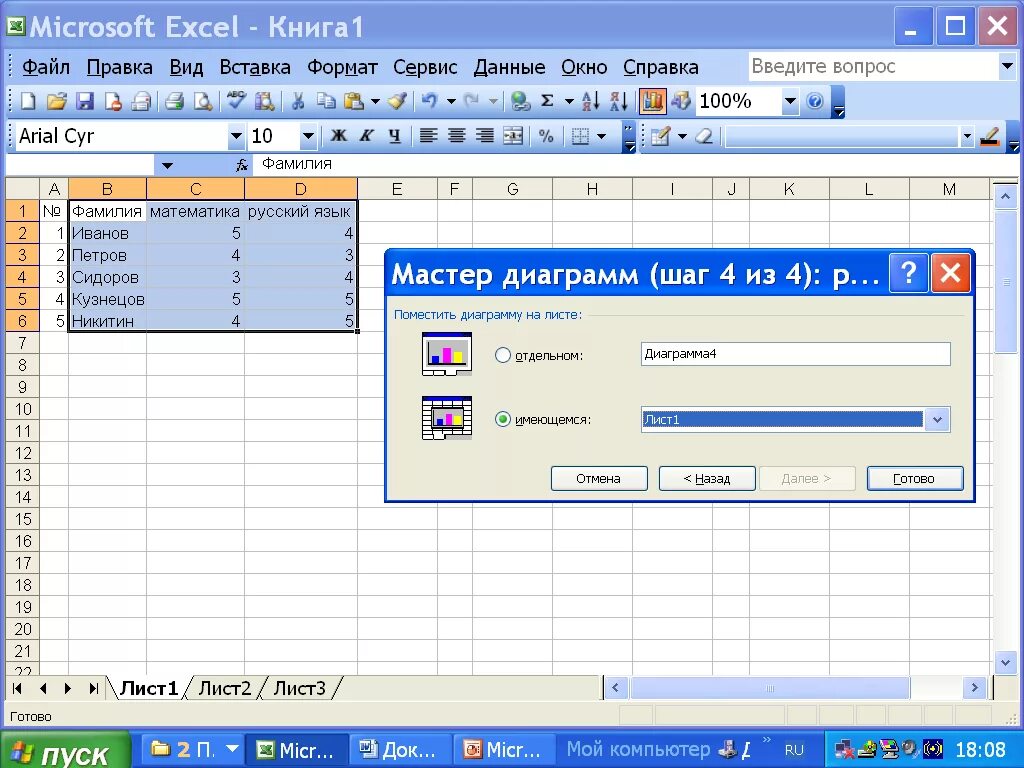Save the workbook with floppy disk icon
This screenshot has height=768, width=1024.
coord(85,101)
